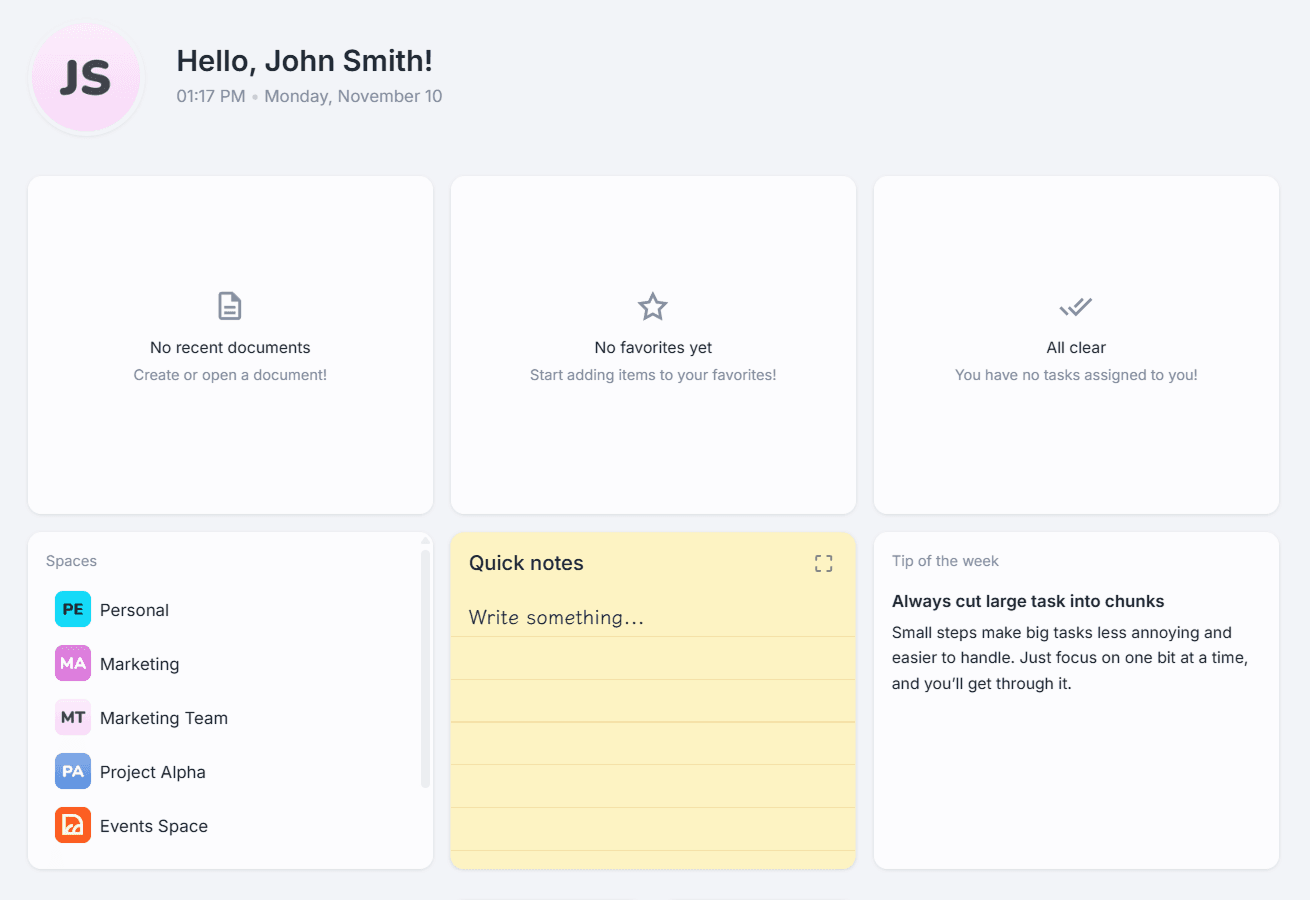Screen dimensions: 1310x900
Task: Select the purple MA space icon
Action: (x=73, y=664)
